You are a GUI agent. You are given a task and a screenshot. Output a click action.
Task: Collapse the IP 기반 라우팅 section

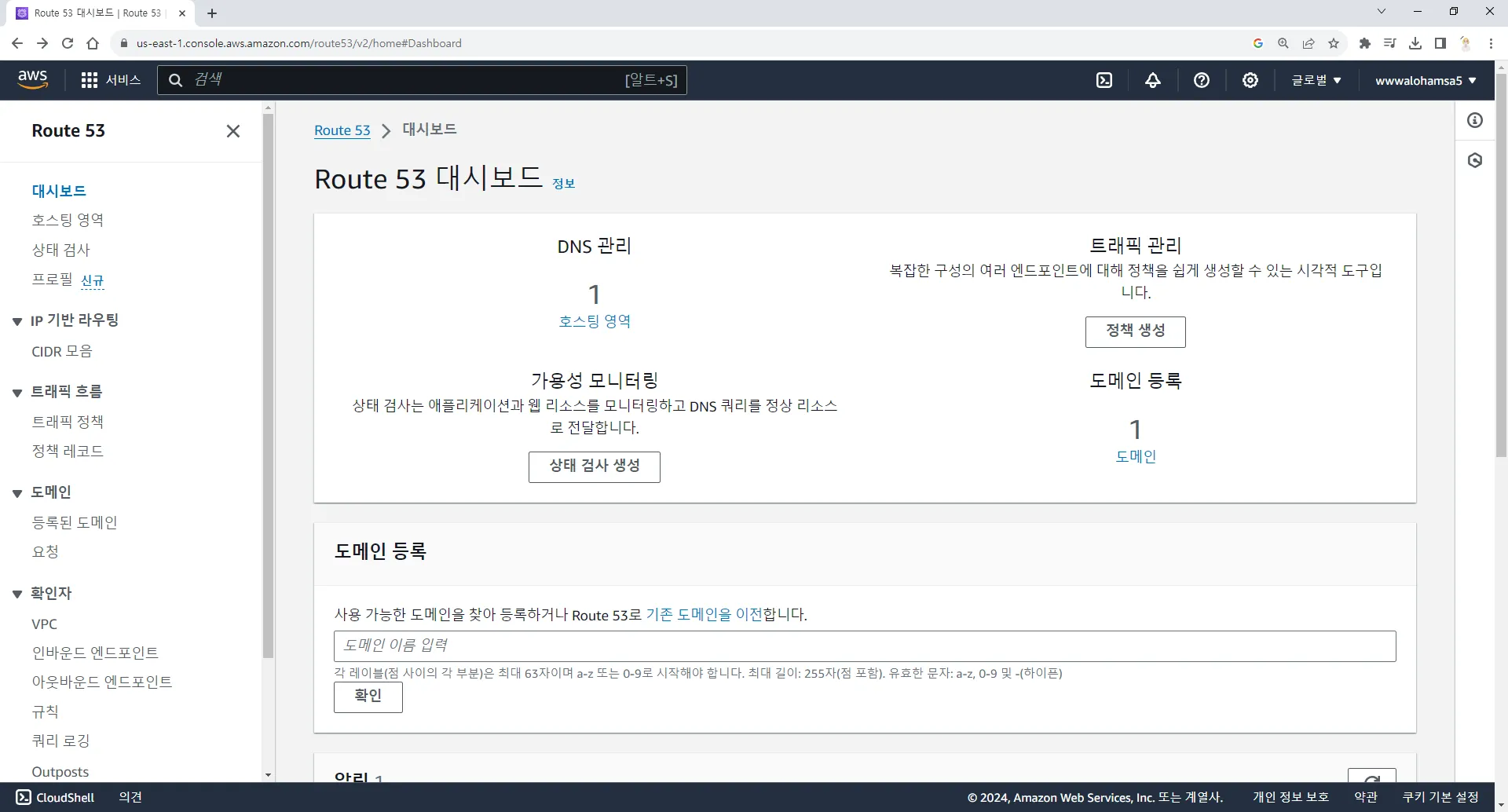pos(17,321)
